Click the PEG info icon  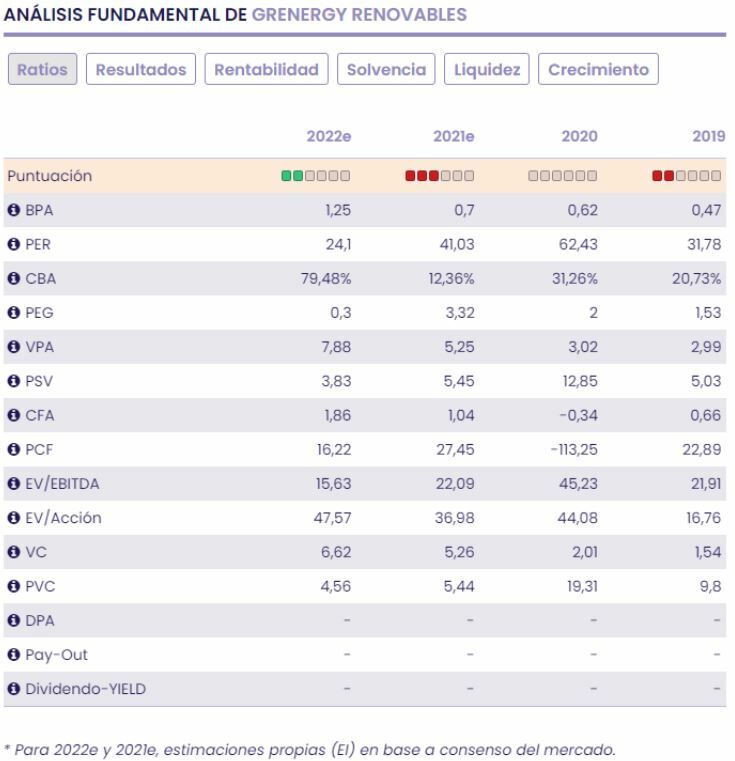click(x=15, y=313)
